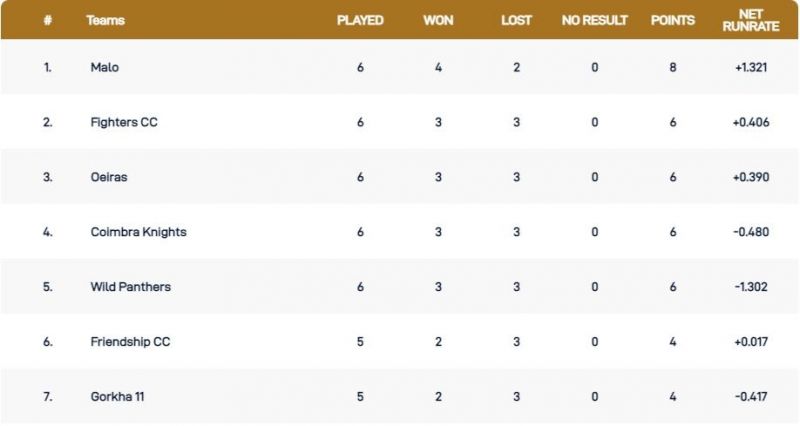Click the Coimbra Knights team entry
The image size is (800, 426).
tap(138, 232)
